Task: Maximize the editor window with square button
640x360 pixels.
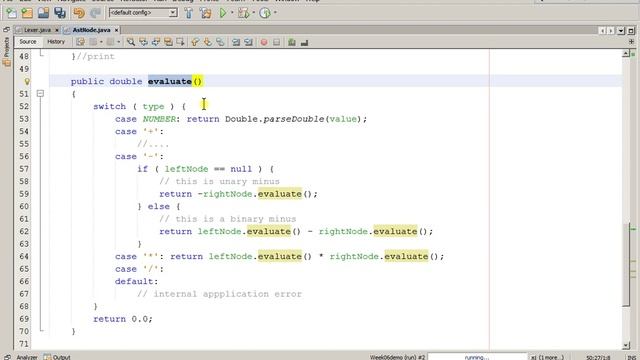Action: [x=631, y=31]
